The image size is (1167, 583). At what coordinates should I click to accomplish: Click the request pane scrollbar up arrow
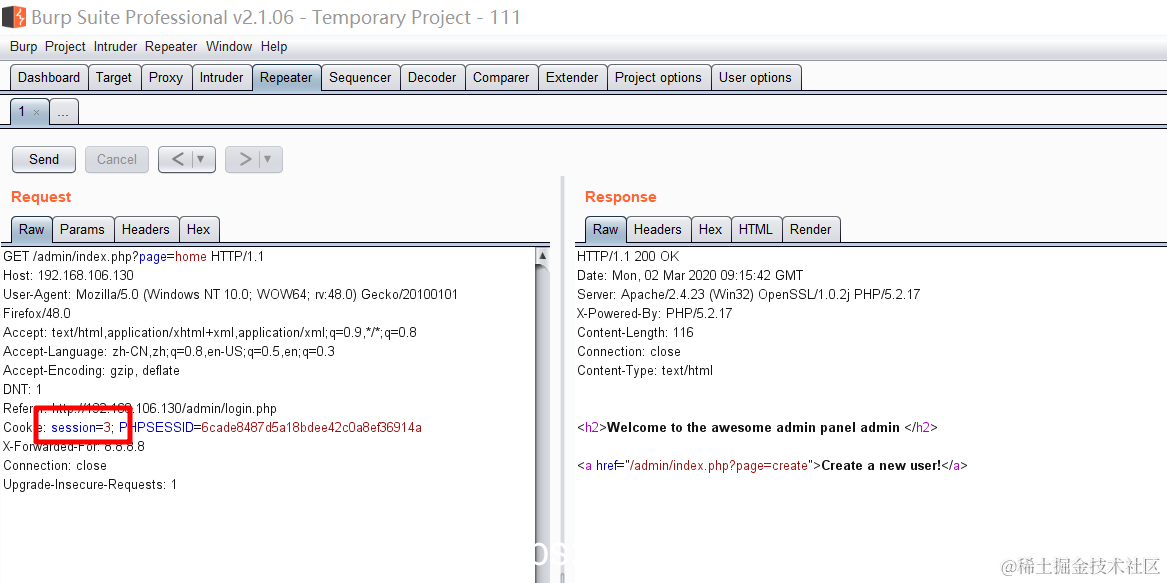(x=543, y=256)
